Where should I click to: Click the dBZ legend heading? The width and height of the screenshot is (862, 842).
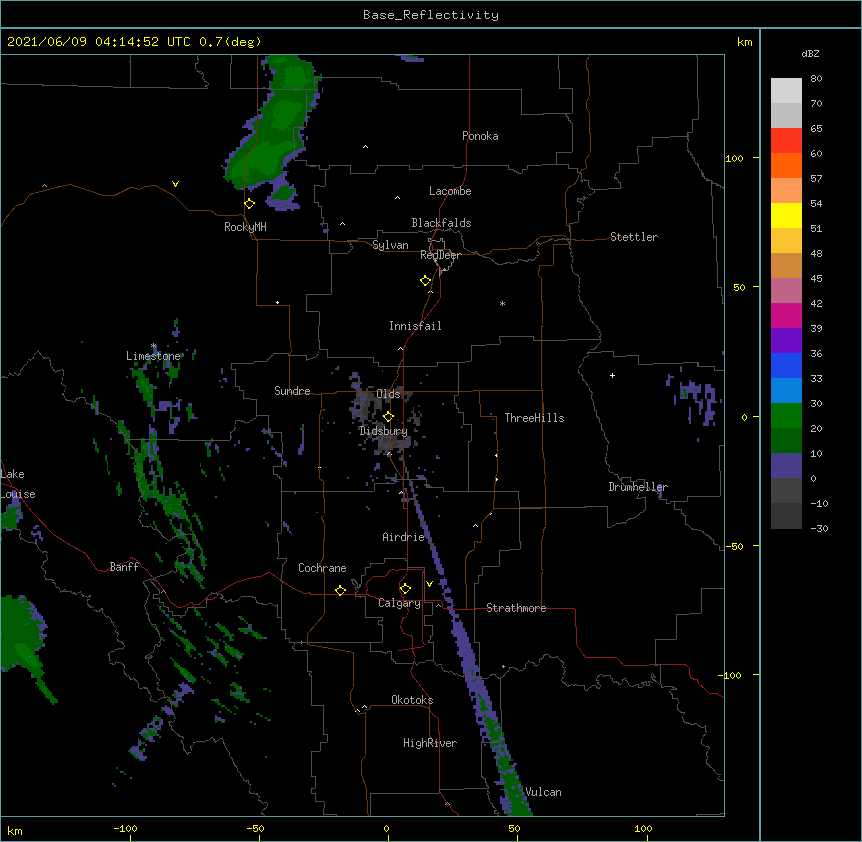click(x=810, y=54)
